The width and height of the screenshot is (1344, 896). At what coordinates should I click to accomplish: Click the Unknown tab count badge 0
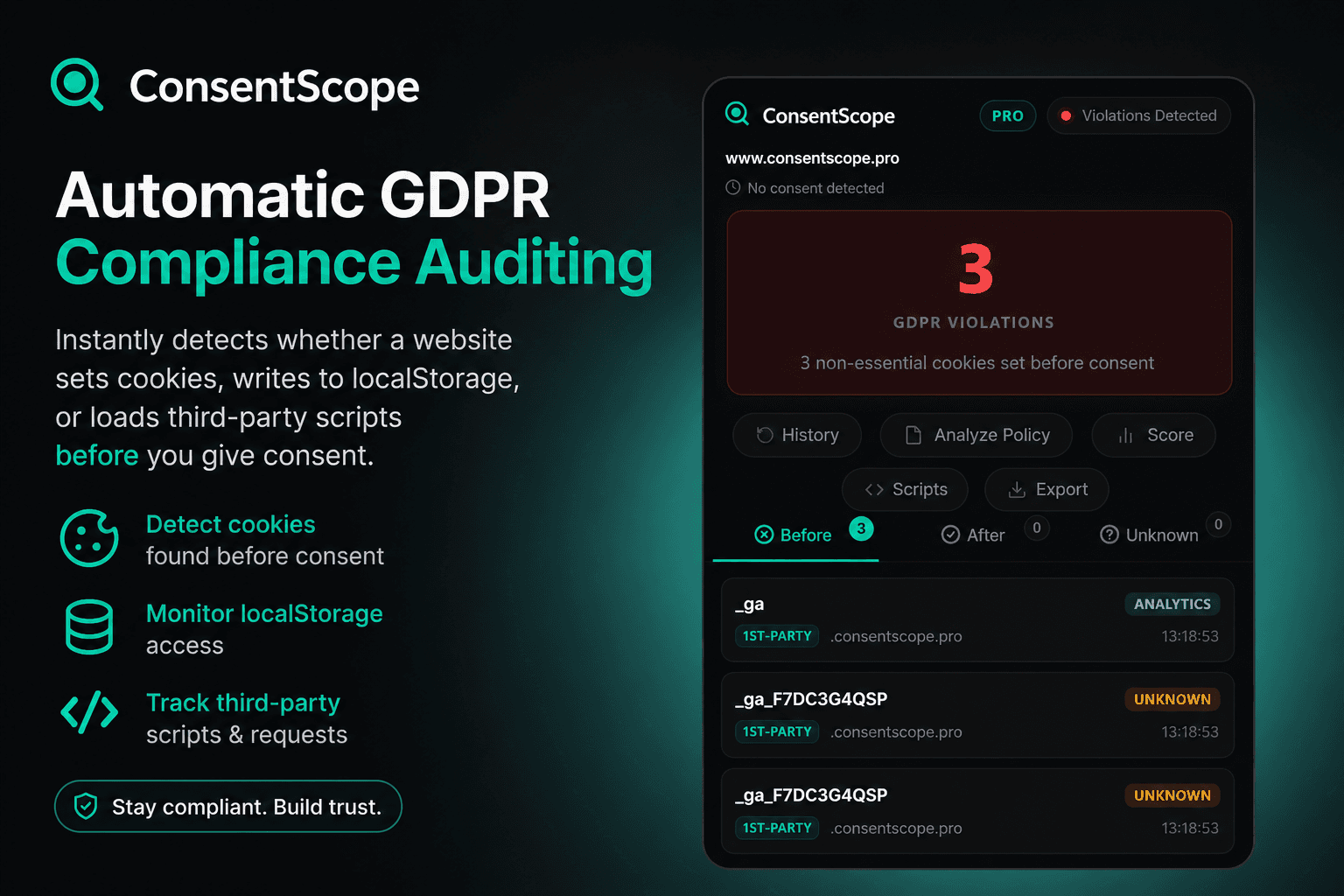click(1218, 524)
